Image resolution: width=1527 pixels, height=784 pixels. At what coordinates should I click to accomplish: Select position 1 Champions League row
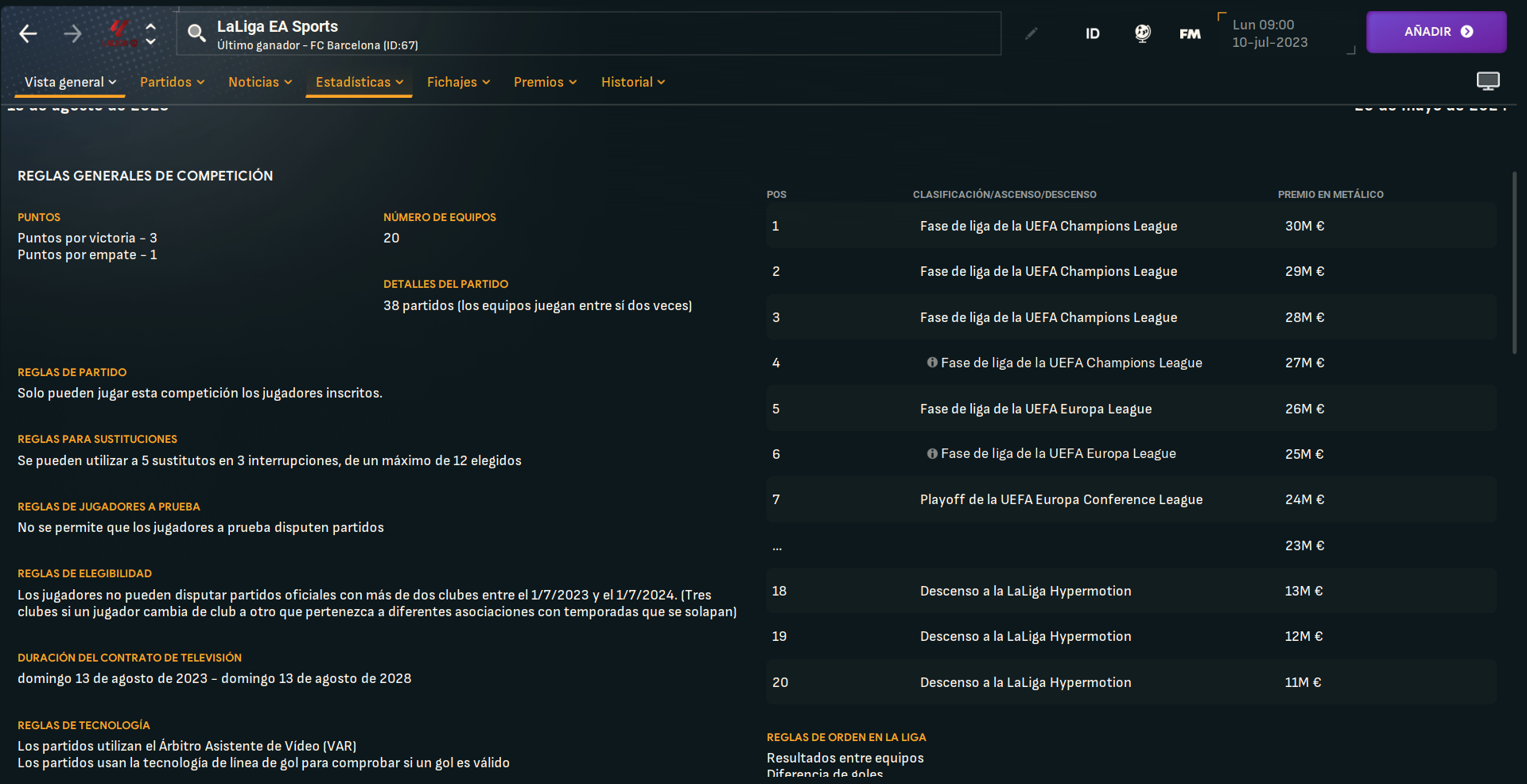tap(1131, 226)
